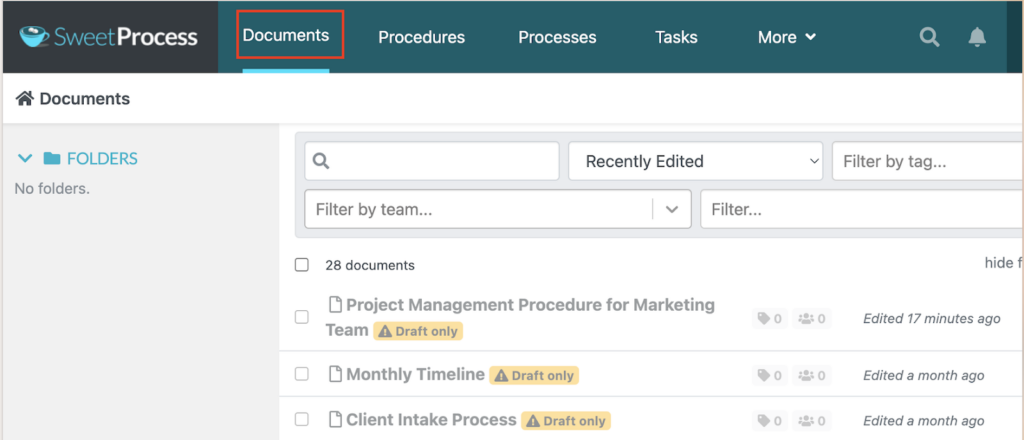Expand the Filter by team dropdown
Image resolution: width=1024 pixels, height=440 pixels.
[671, 210]
